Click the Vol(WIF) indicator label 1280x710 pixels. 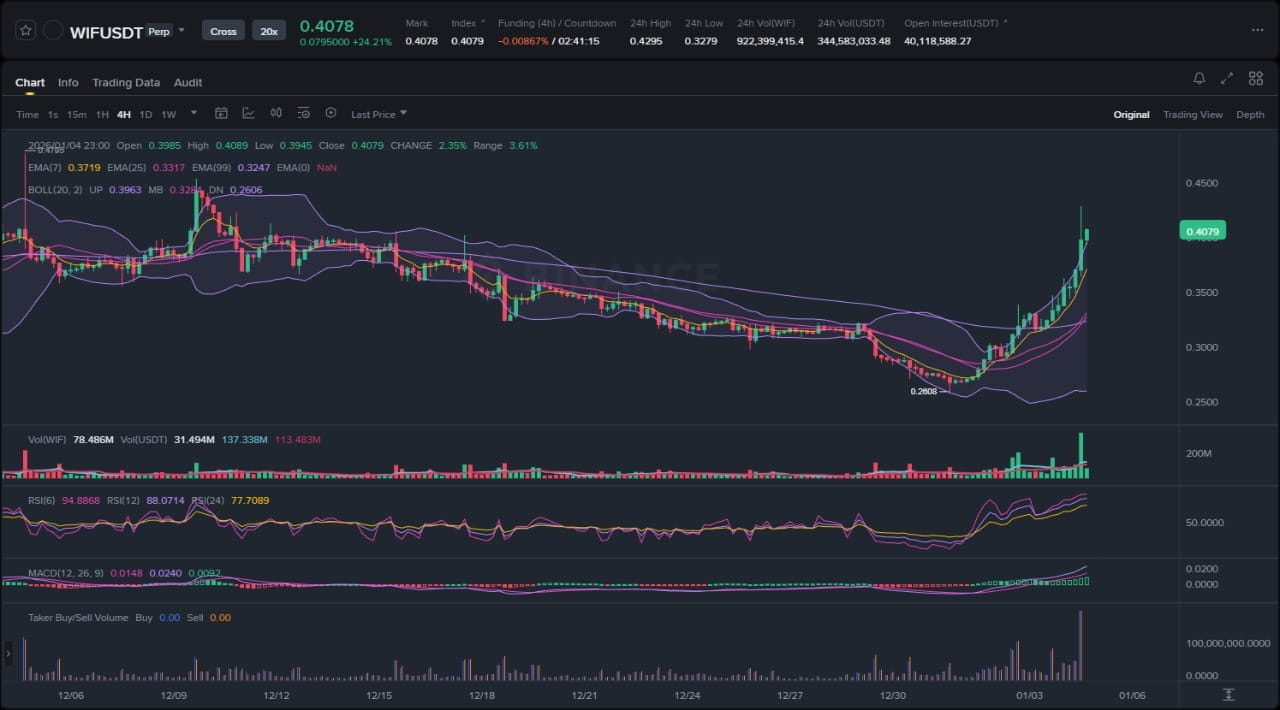tap(47, 439)
